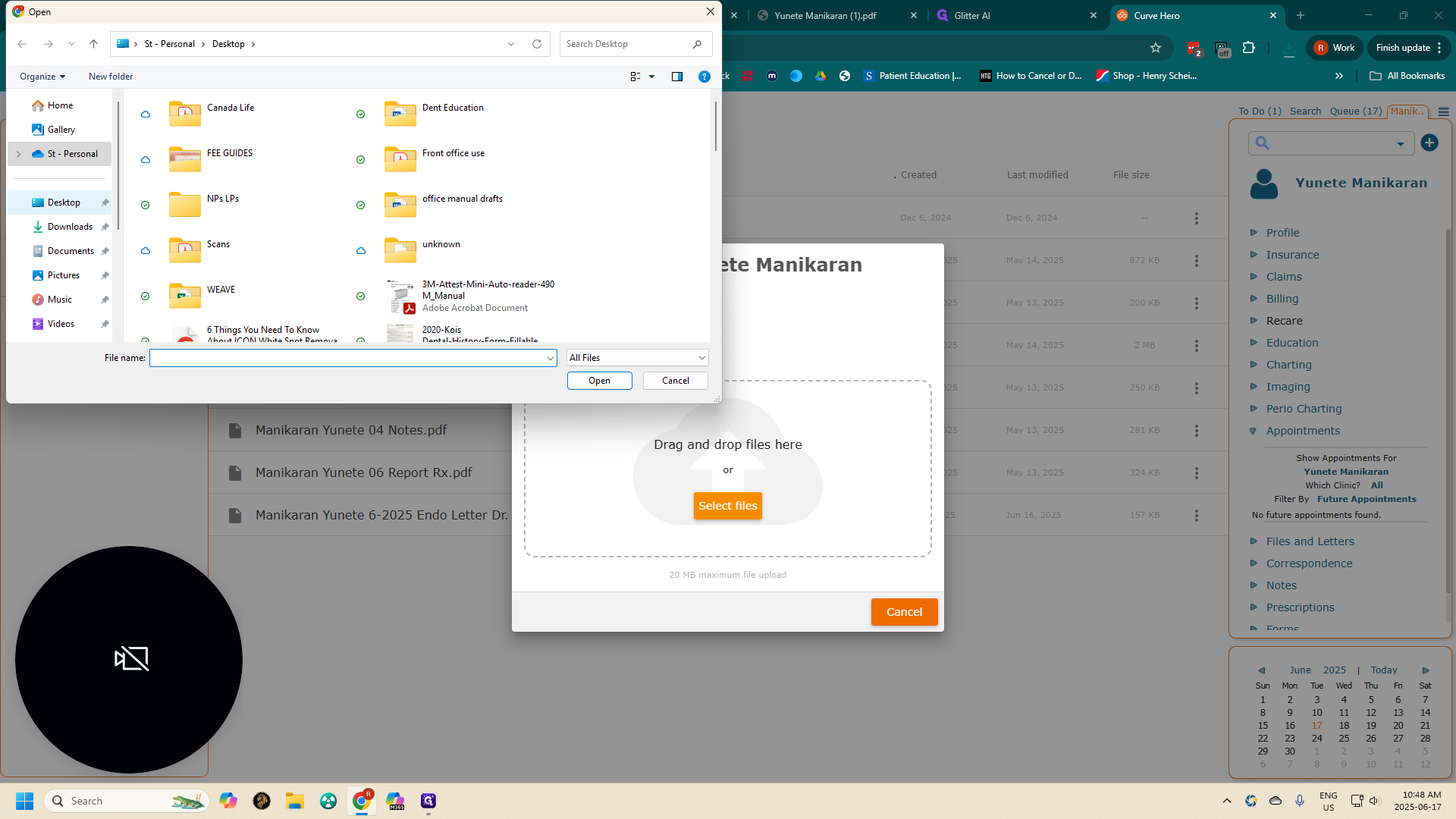Open the view layout options icon
Image resolution: width=1456 pixels, height=819 pixels.
point(635,77)
